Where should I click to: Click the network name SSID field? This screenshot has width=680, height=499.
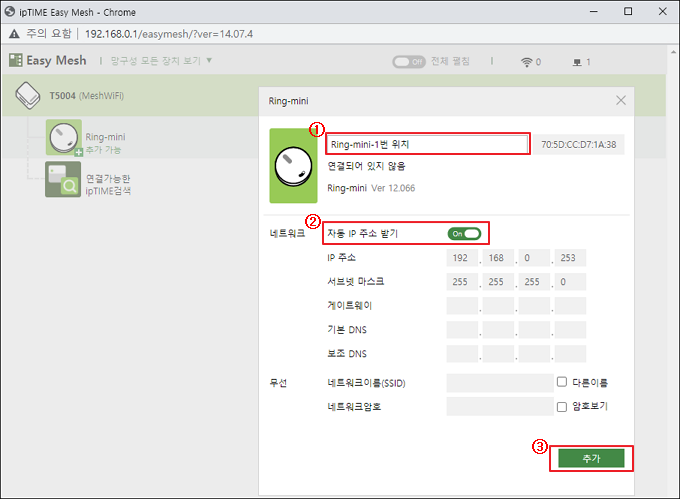500,383
